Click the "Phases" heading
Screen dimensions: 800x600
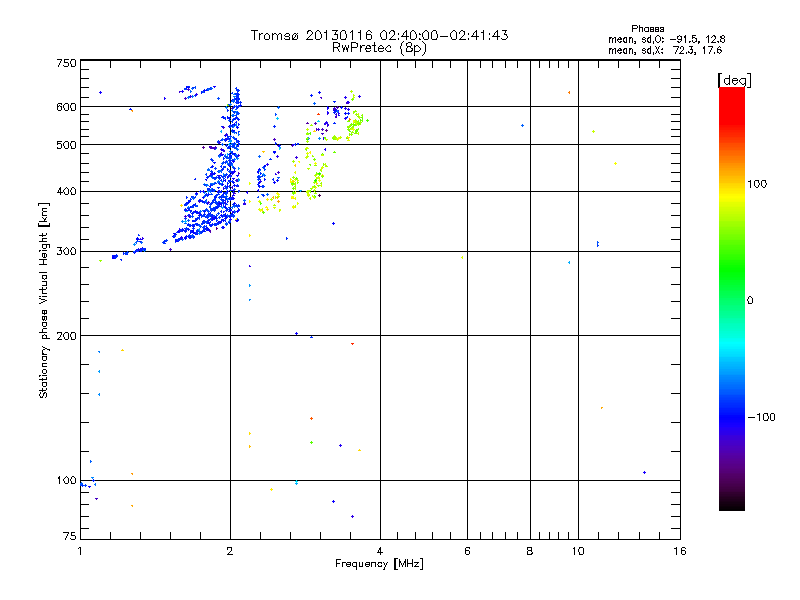click(647, 29)
